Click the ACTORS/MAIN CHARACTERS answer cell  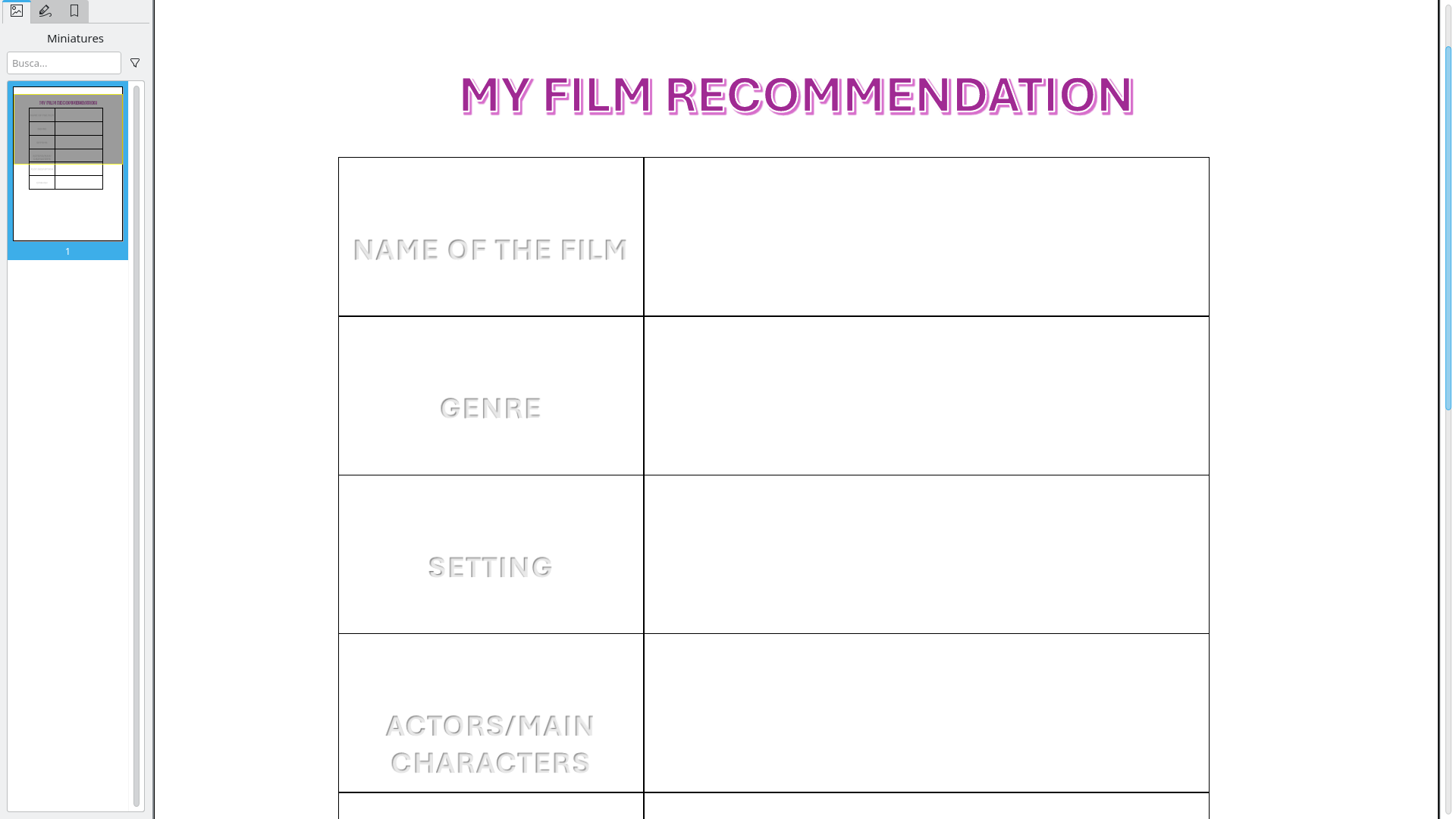[925, 713]
